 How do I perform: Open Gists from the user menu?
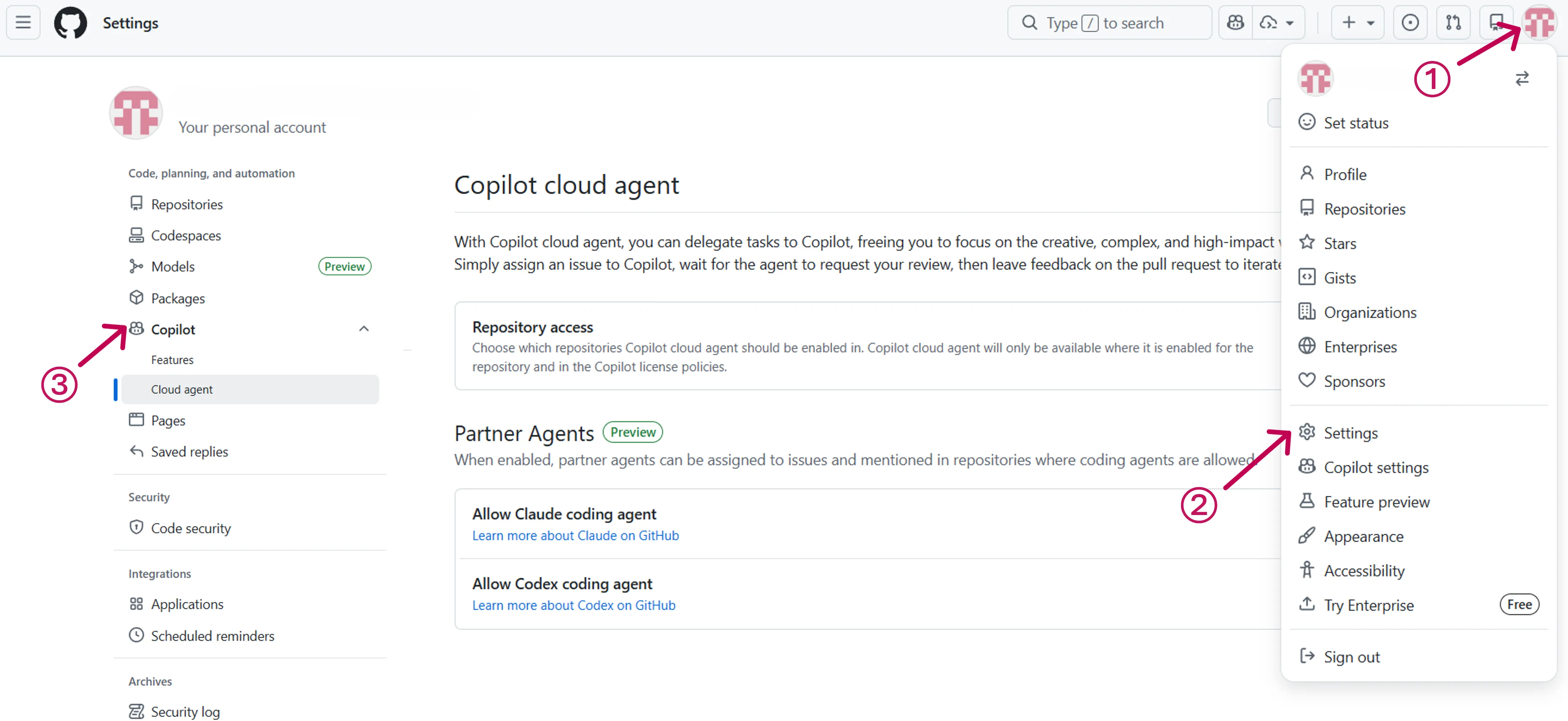pyautogui.click(x=1418, y=278)
